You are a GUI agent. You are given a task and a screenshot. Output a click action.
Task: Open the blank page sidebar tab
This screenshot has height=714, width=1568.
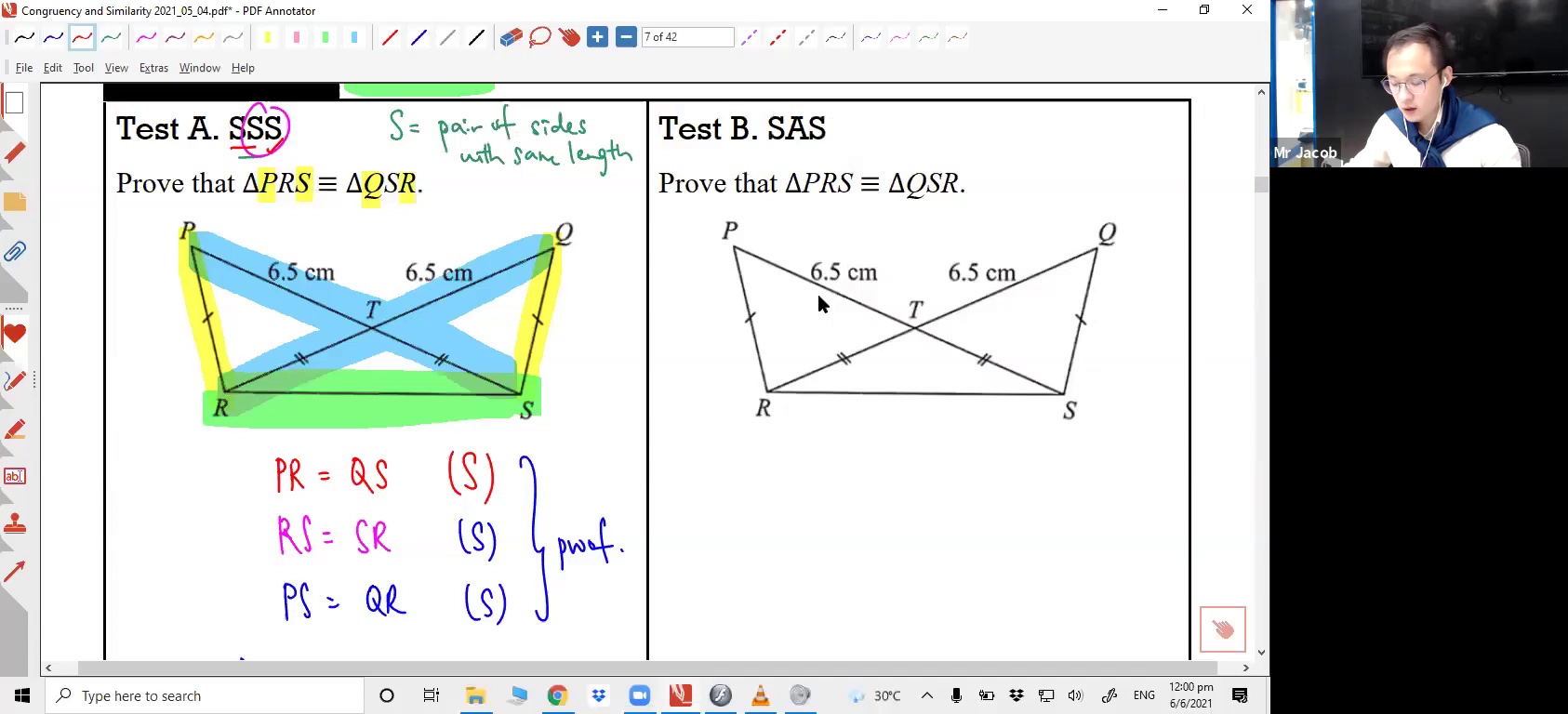pyautogui.click(x=14, y=102)
